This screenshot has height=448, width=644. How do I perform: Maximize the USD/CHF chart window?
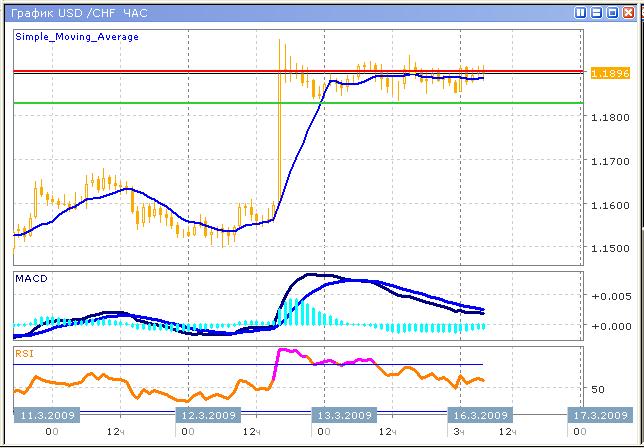613,13
